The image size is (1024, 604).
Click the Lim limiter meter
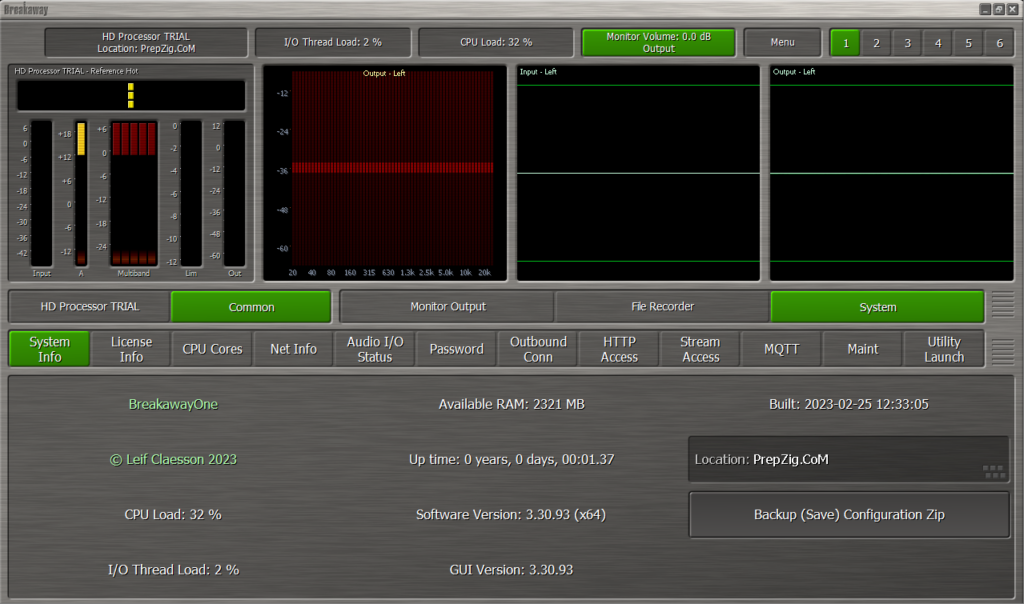point(191,193)
